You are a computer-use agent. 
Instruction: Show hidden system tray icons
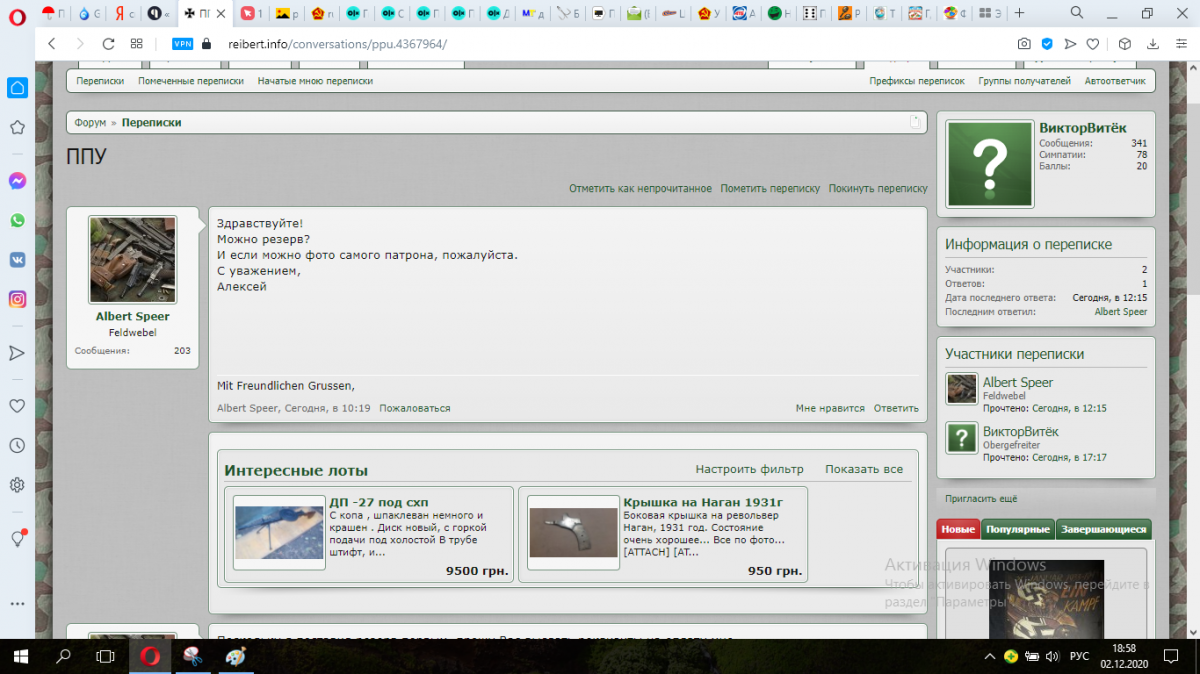[988, 657]
